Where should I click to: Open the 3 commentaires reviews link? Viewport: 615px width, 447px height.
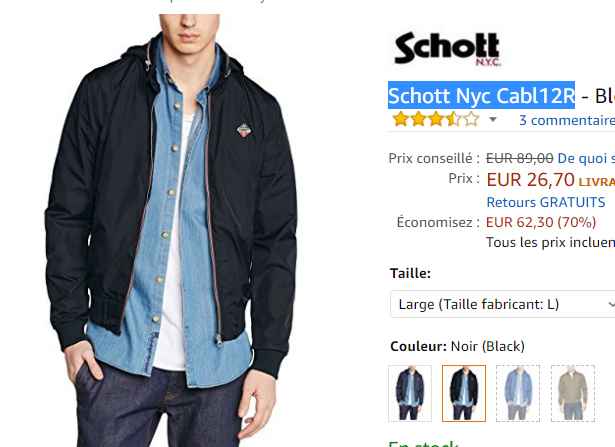(567, 120)
